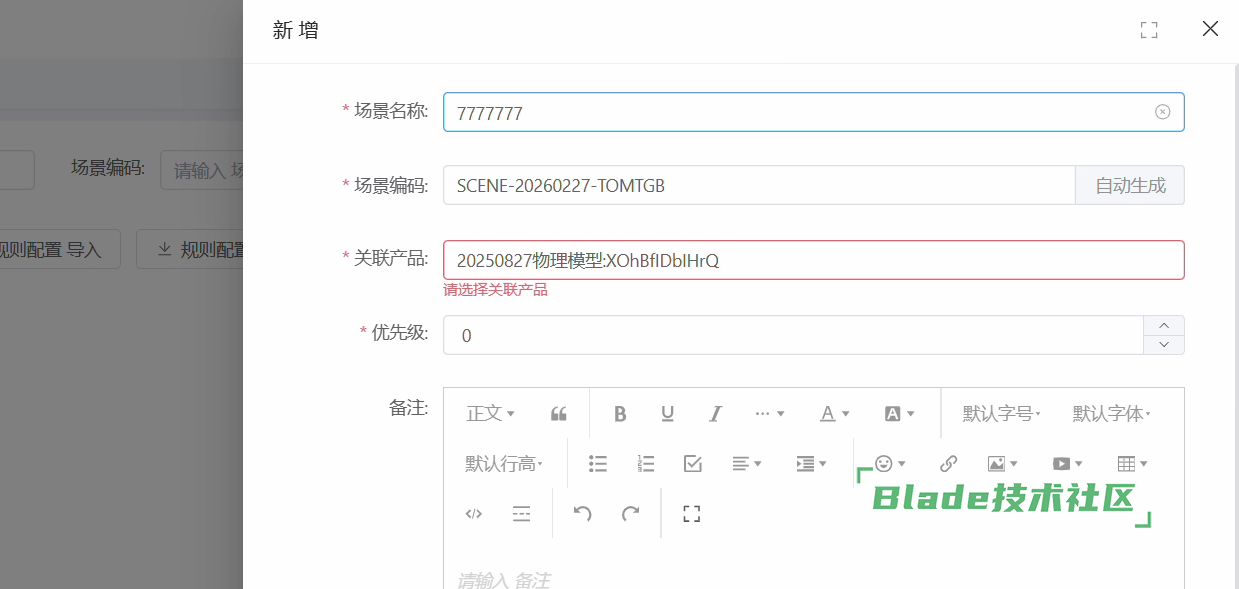
Task: Regenerate the scene code with 自动生成
Action: (x=1130, y=185)
